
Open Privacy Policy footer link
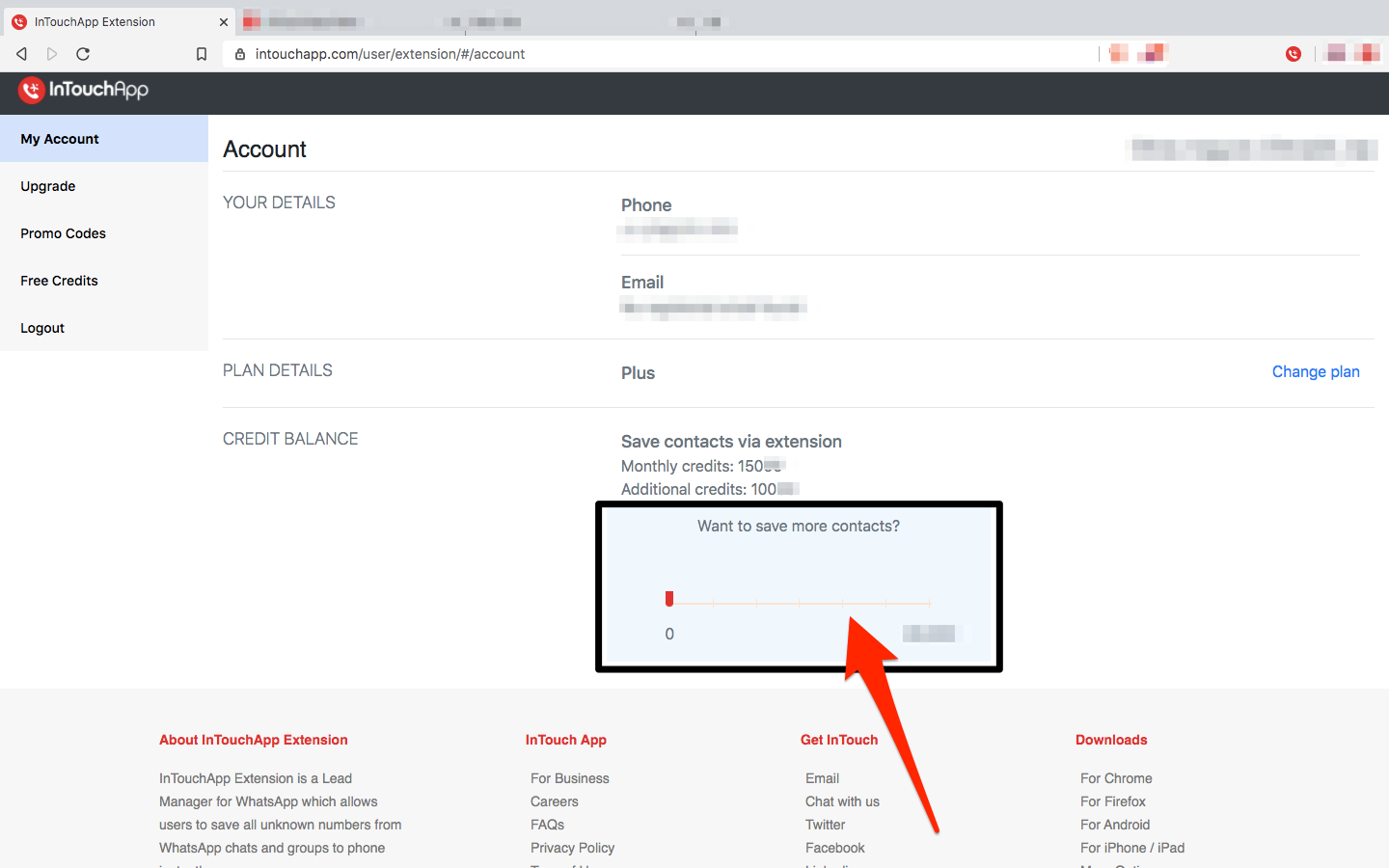(x=572, y=848)
